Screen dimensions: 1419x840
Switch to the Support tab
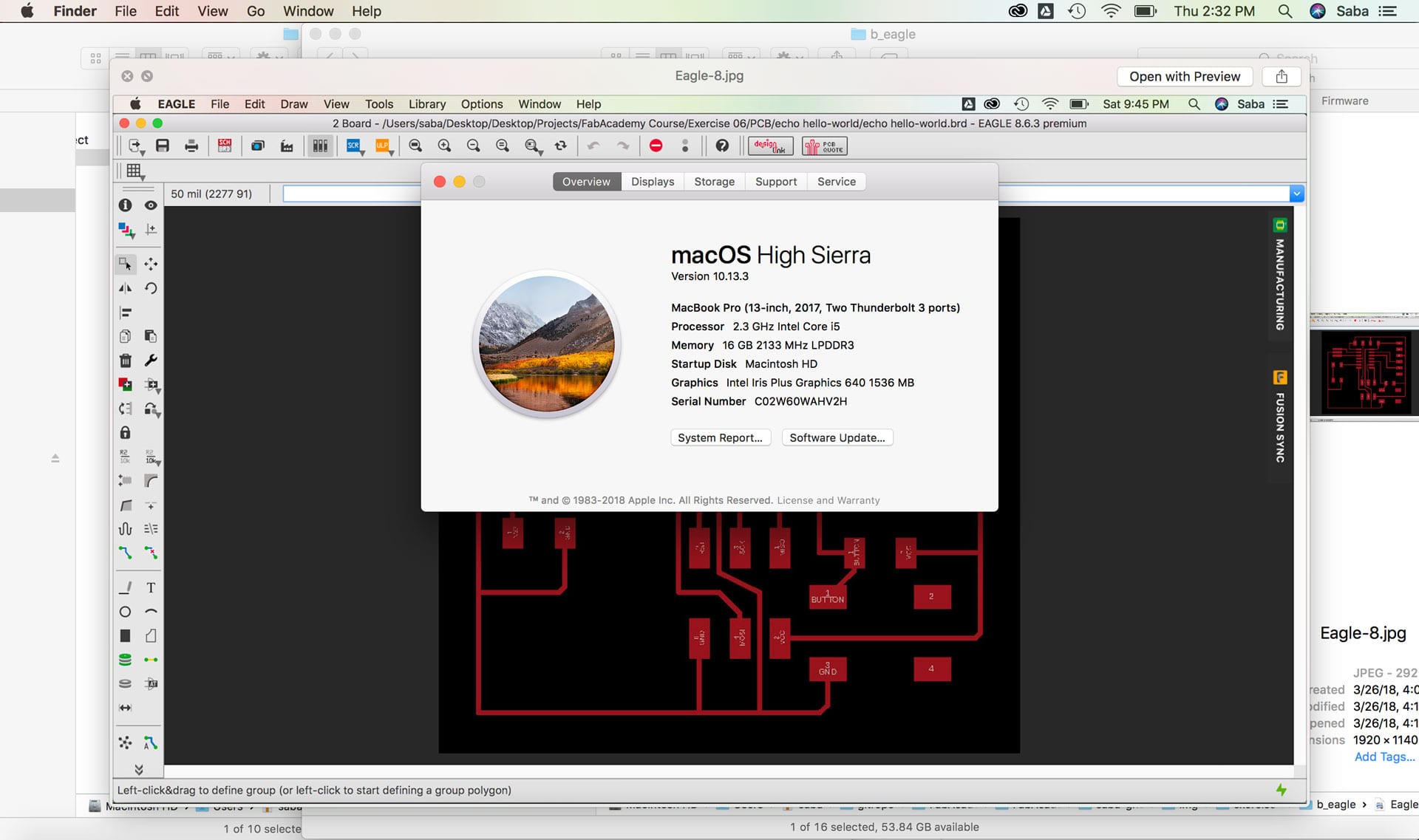tap(776, 182)
